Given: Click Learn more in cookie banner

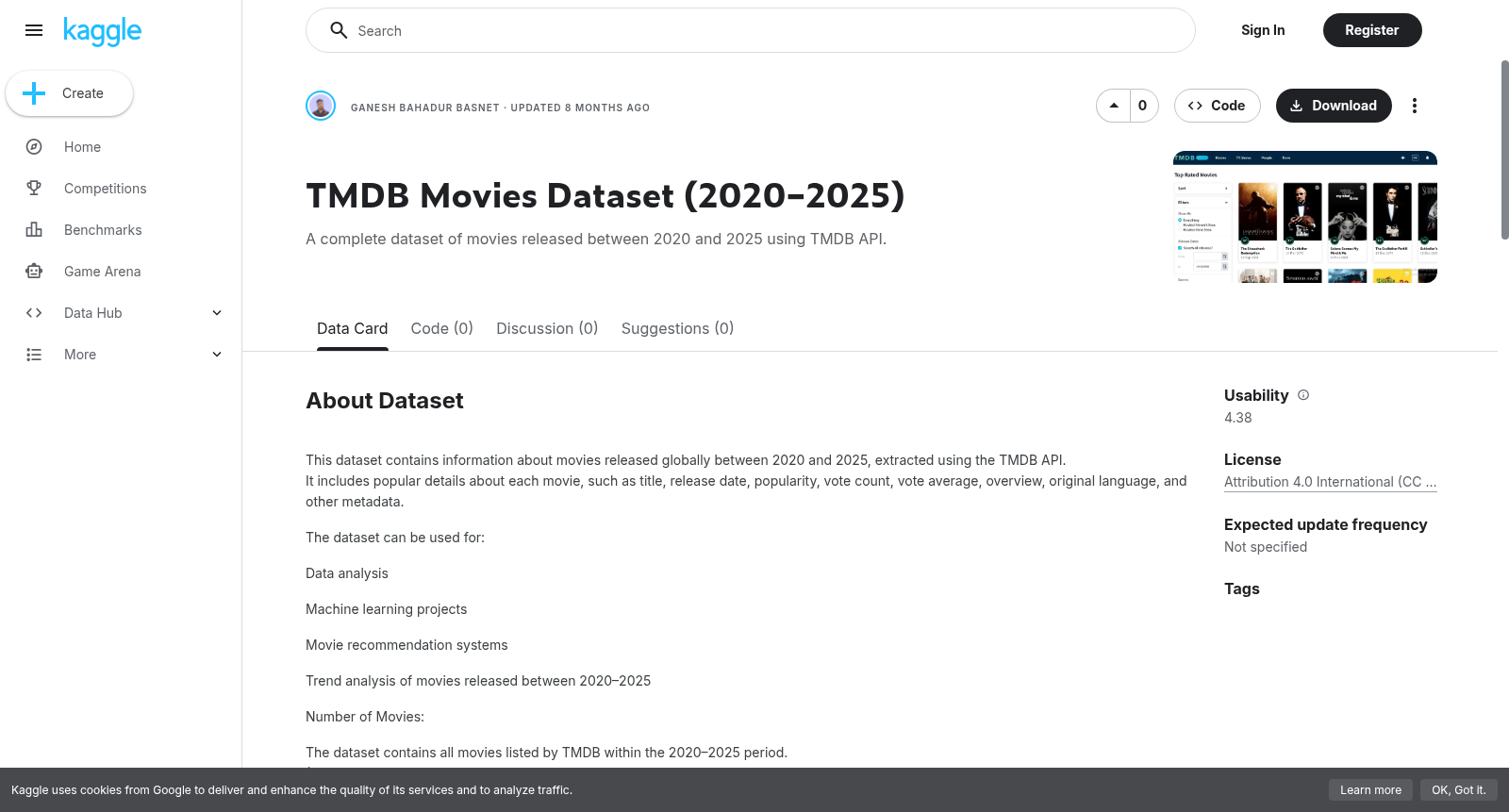Looking at the screenshot, I should point(1370,790).
